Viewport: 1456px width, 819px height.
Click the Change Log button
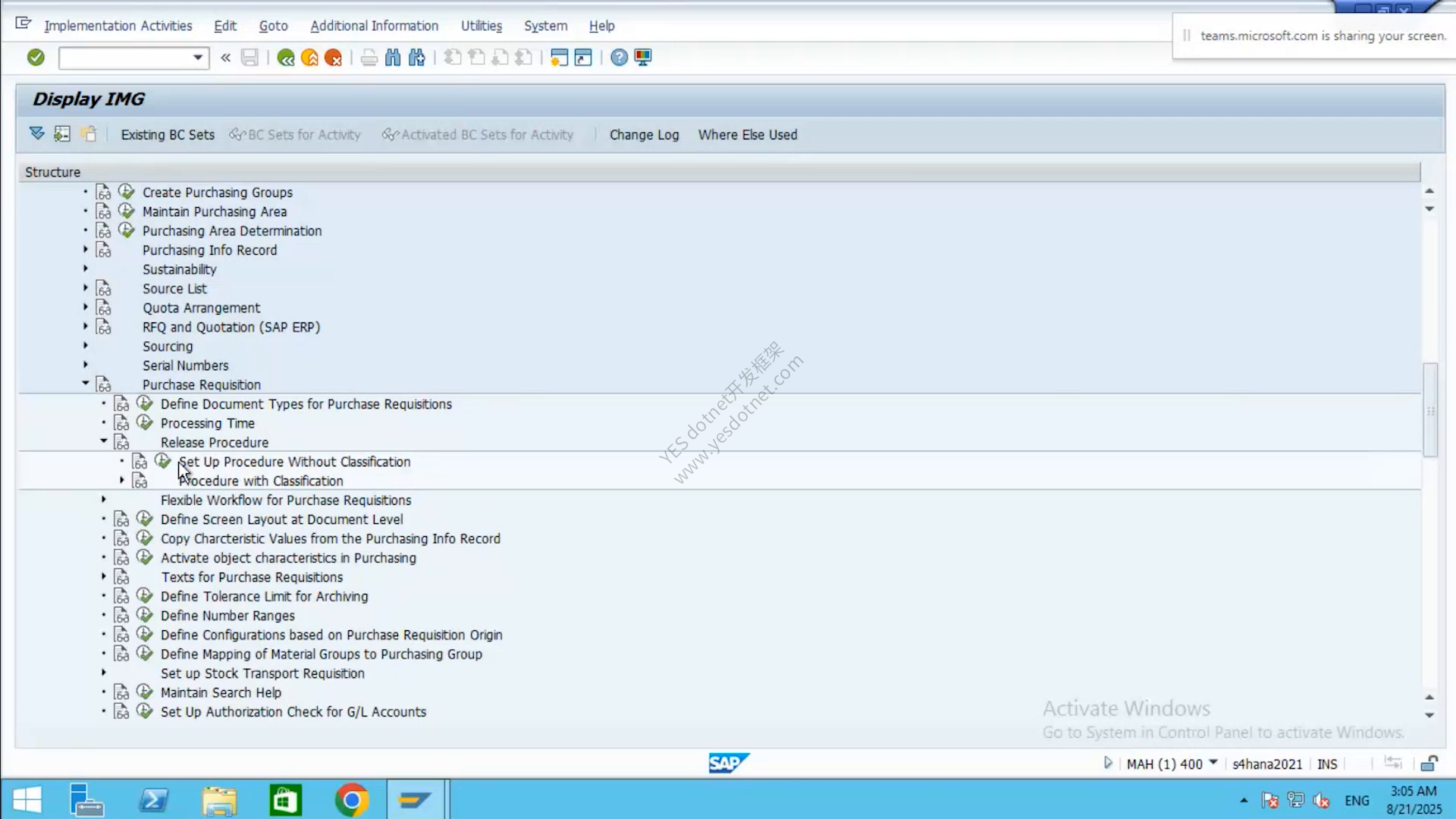(644, 135)
